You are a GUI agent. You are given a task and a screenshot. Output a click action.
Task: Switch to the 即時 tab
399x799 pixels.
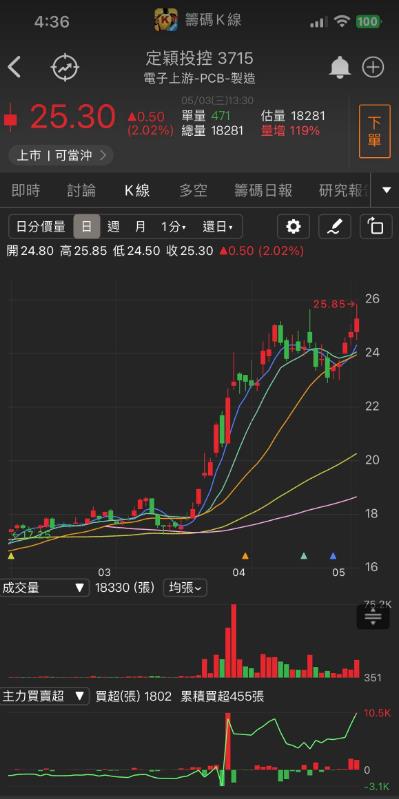coord(25,191)
